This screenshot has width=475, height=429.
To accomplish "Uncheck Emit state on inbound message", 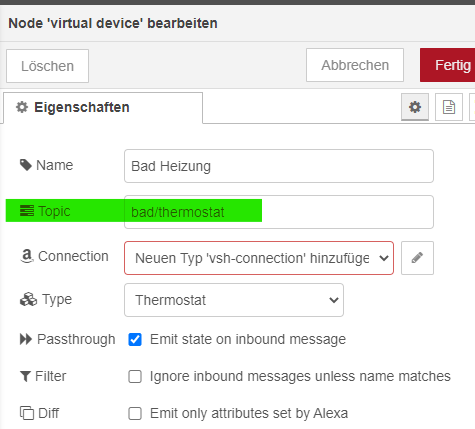I will 135,340.
